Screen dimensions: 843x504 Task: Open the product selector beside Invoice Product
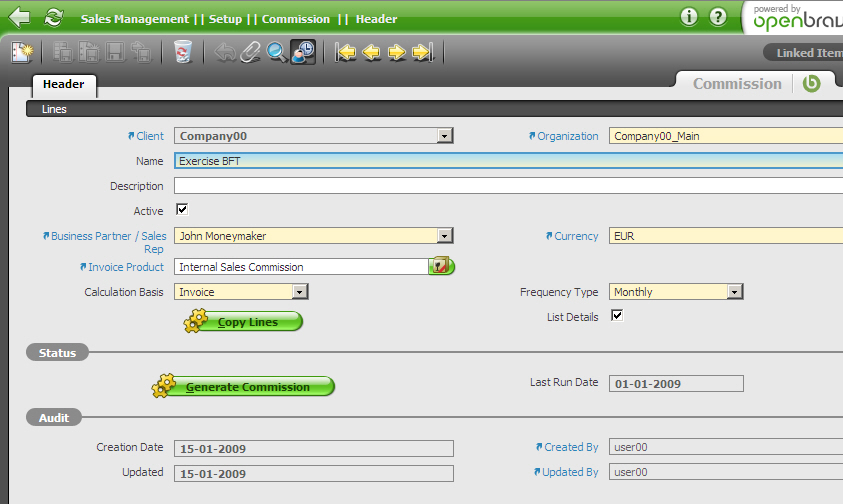pos(442,266)
